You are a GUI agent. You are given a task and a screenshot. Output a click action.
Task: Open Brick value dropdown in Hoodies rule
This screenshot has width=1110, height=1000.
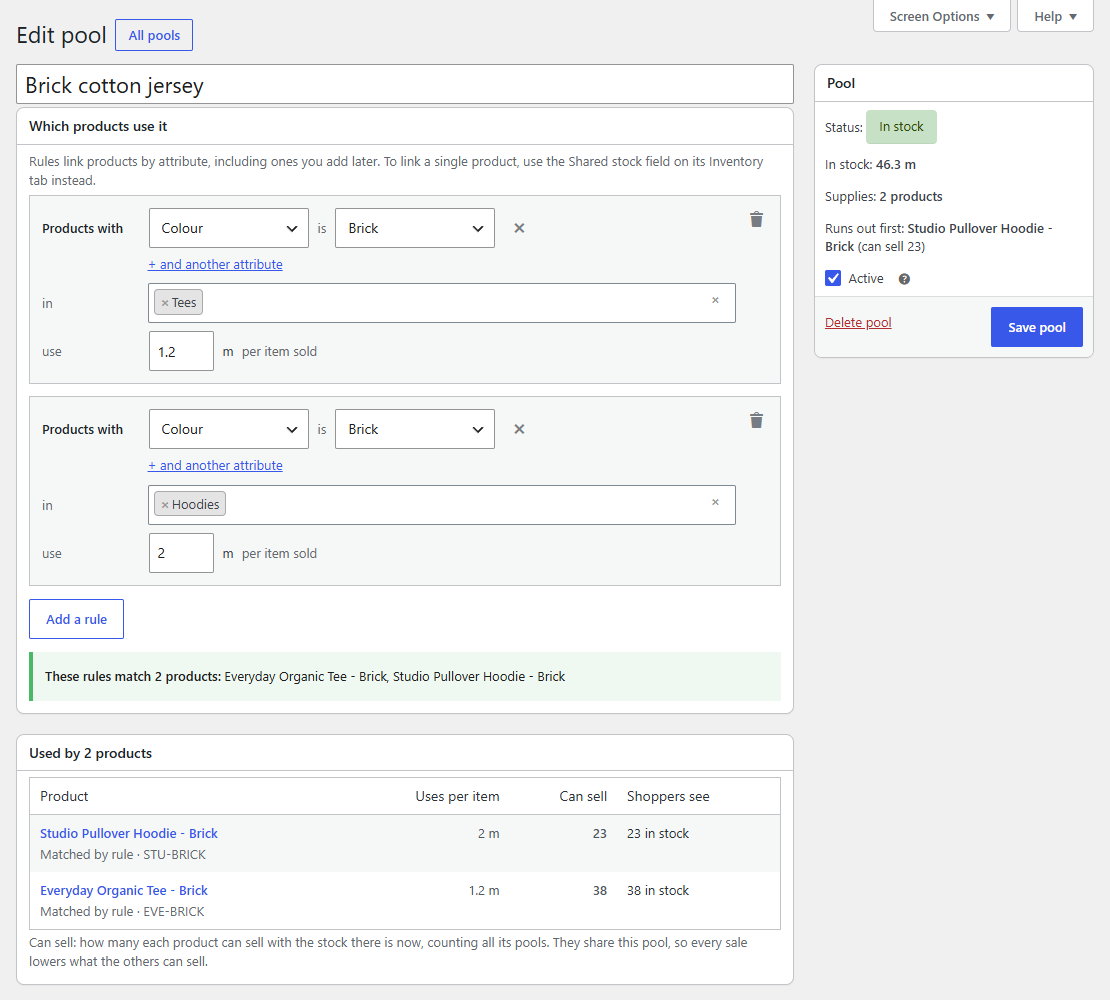pyautogui.click(x=415, y=429)
